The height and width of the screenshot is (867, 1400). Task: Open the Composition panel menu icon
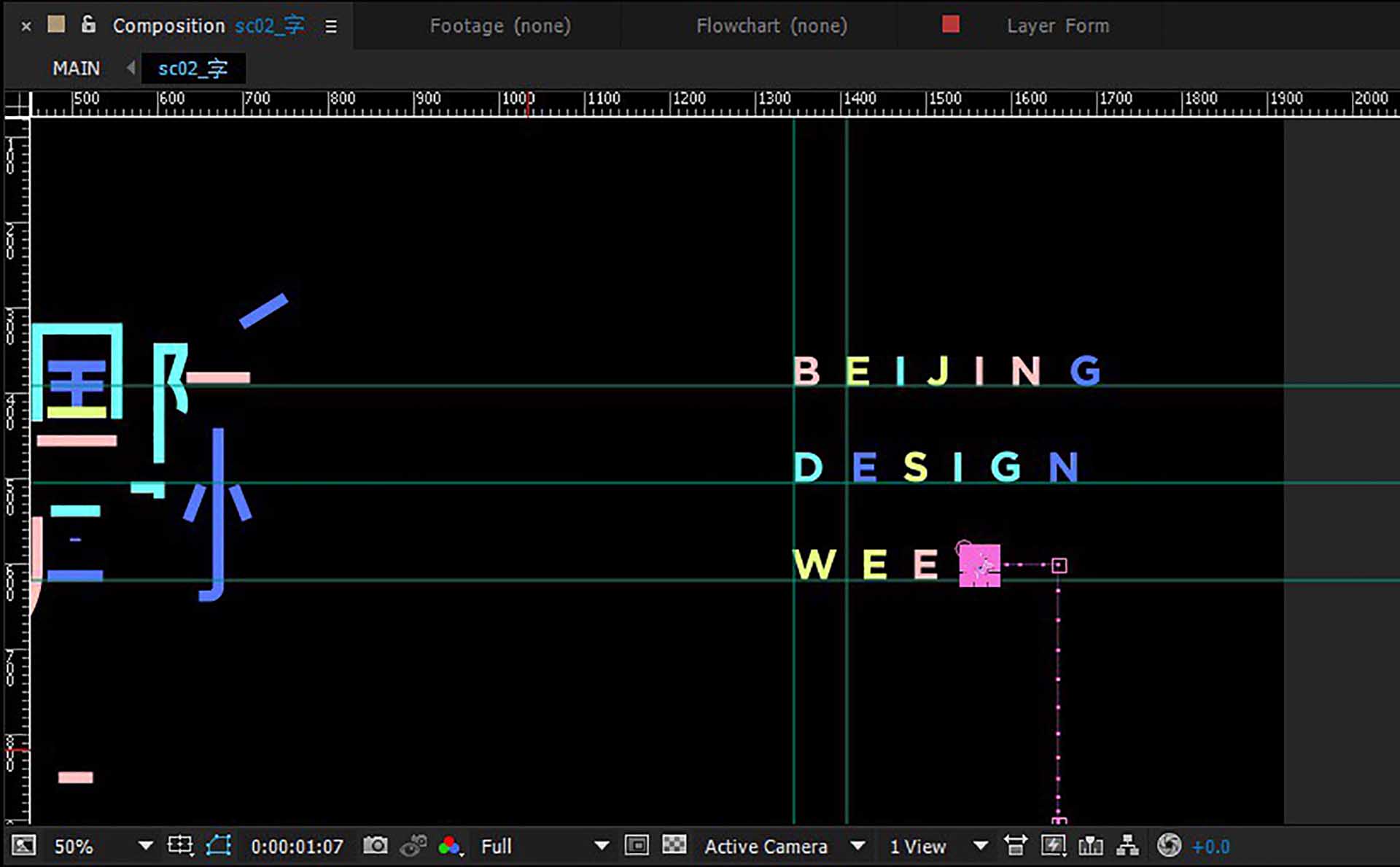[x=331, y=26]
